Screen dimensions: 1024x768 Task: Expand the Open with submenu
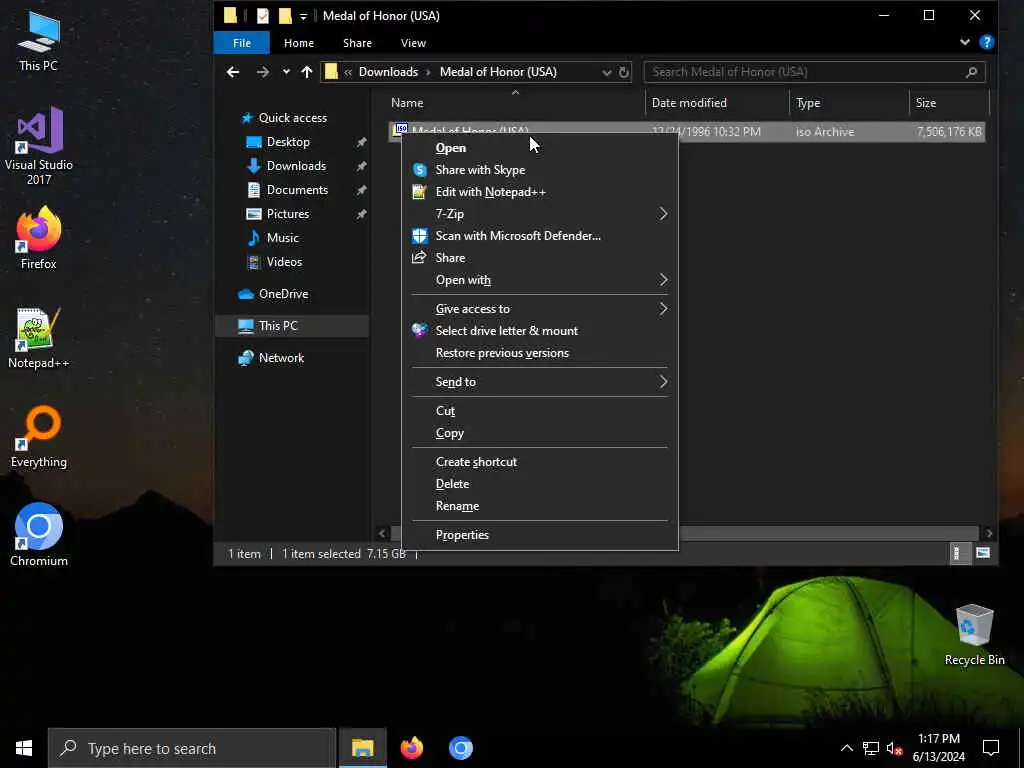pyautogui.click(x=540, y=280)
